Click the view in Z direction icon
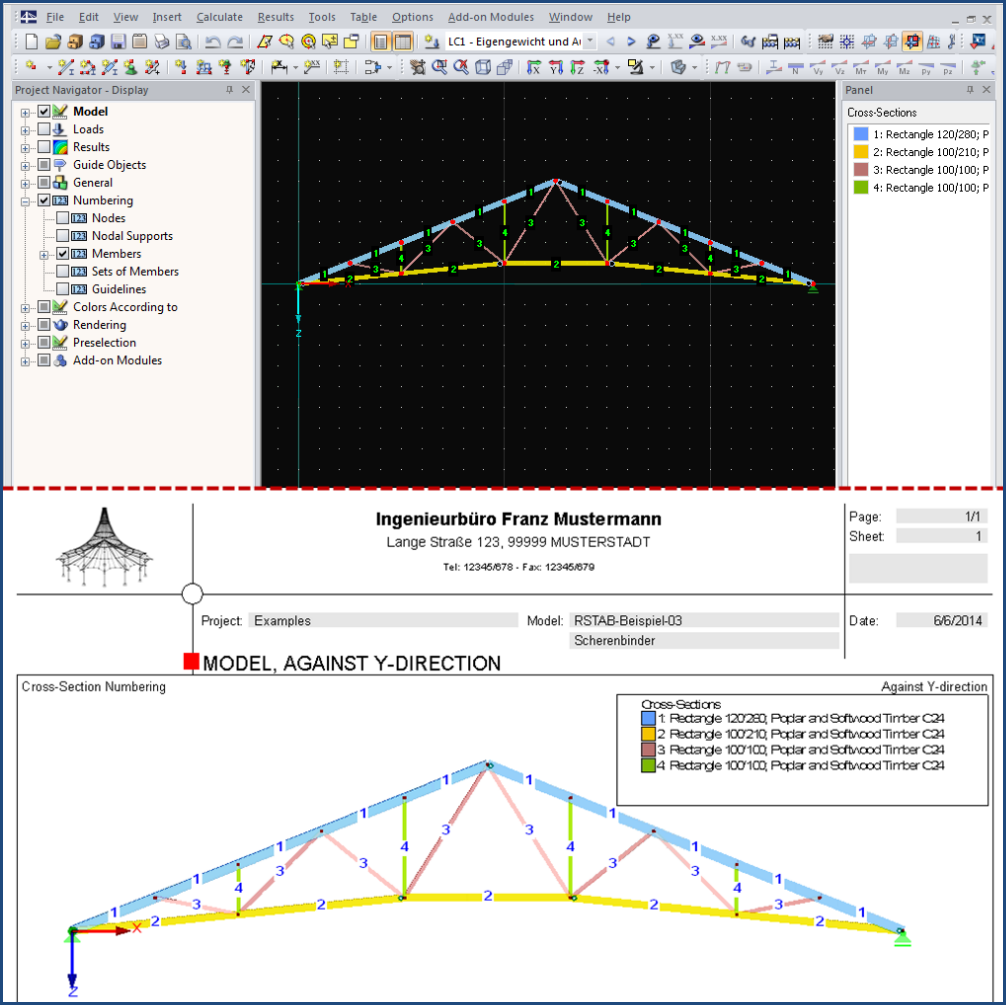Image resolution: width=1006 pixels, height=1005 pixels. tap(577, 67)
